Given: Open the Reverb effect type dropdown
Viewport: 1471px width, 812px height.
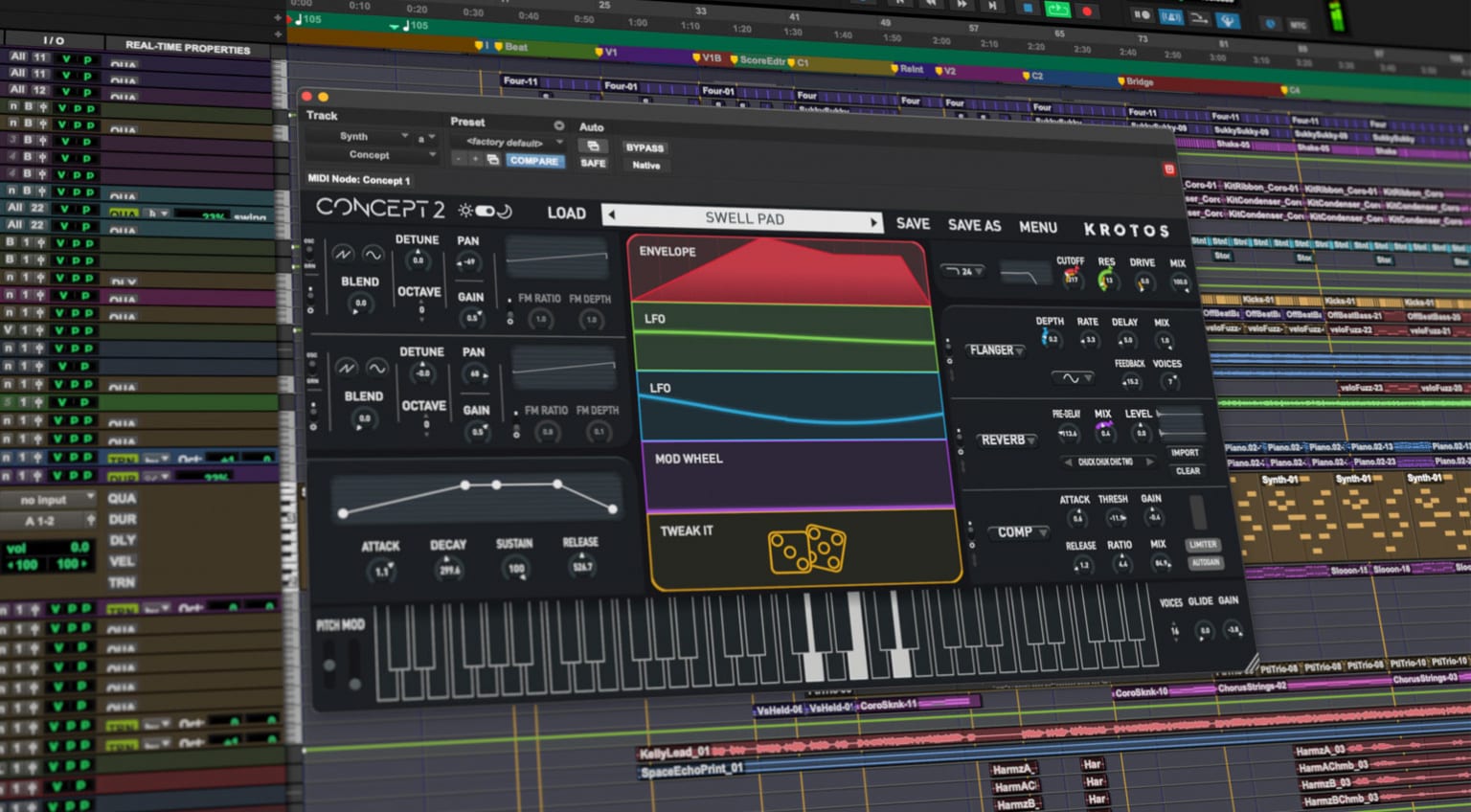Looking at the screenshot, I should tap(1007, 440).
